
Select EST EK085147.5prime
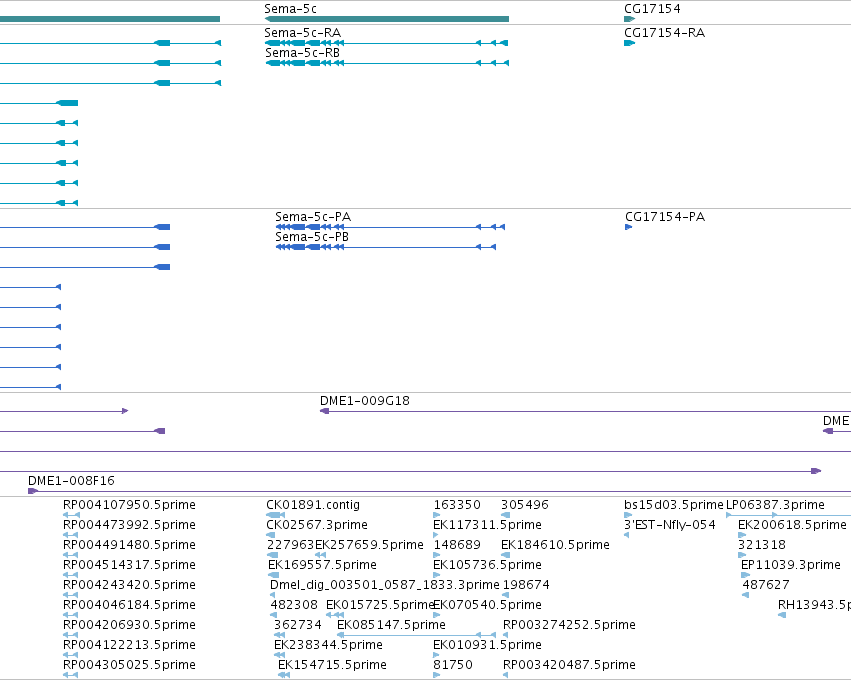click(x=391, y=625)
